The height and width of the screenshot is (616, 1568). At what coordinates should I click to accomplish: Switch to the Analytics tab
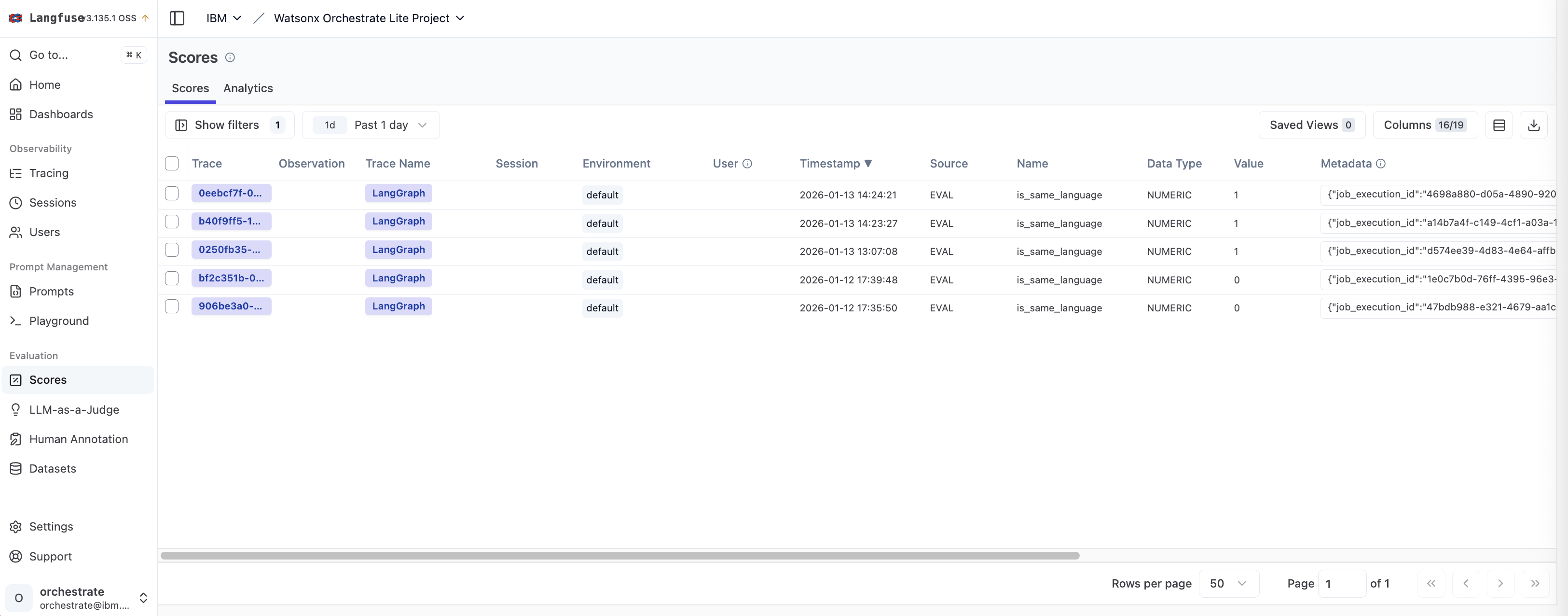point(248,88)
